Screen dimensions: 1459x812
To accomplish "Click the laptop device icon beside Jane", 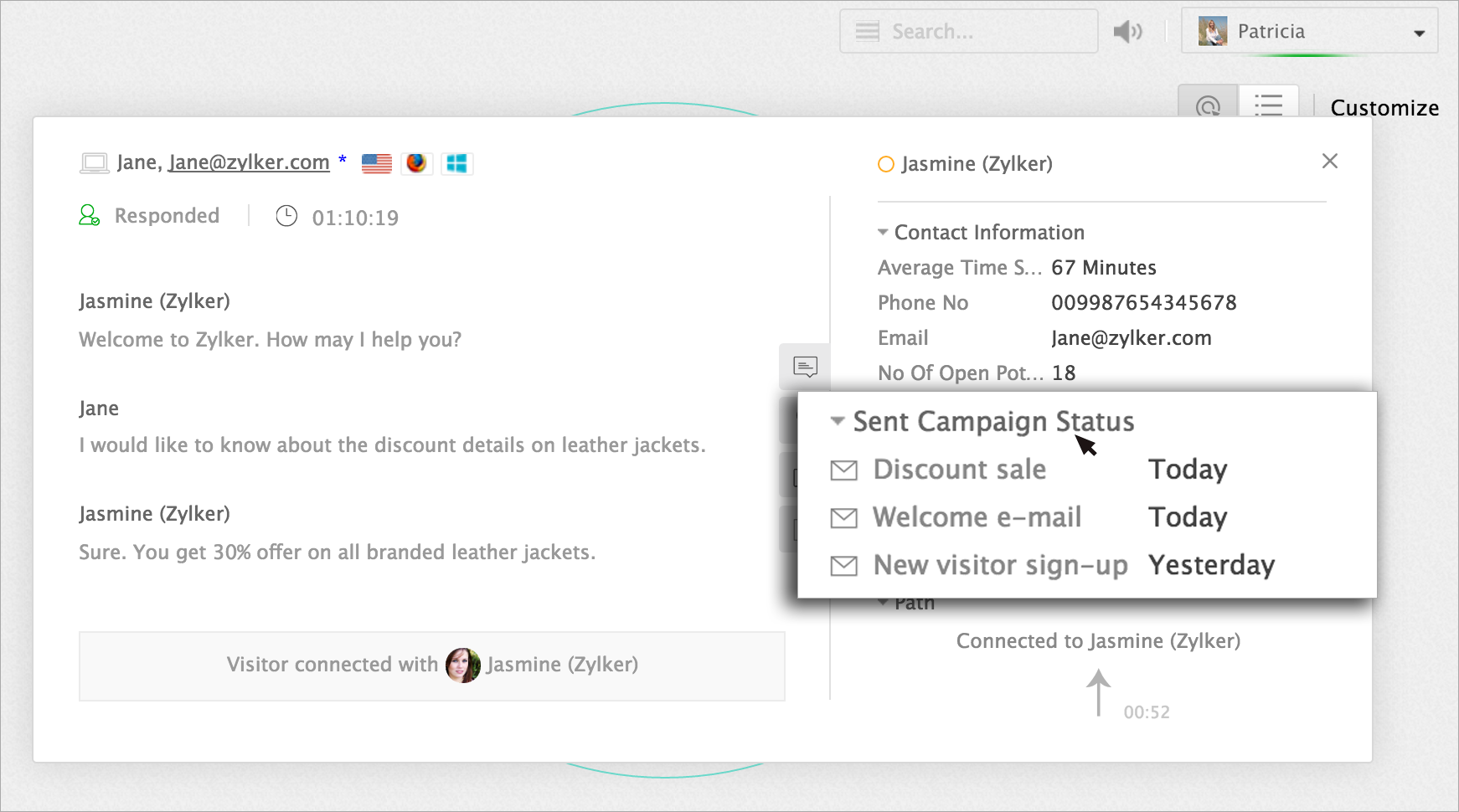I will [94, 163].
